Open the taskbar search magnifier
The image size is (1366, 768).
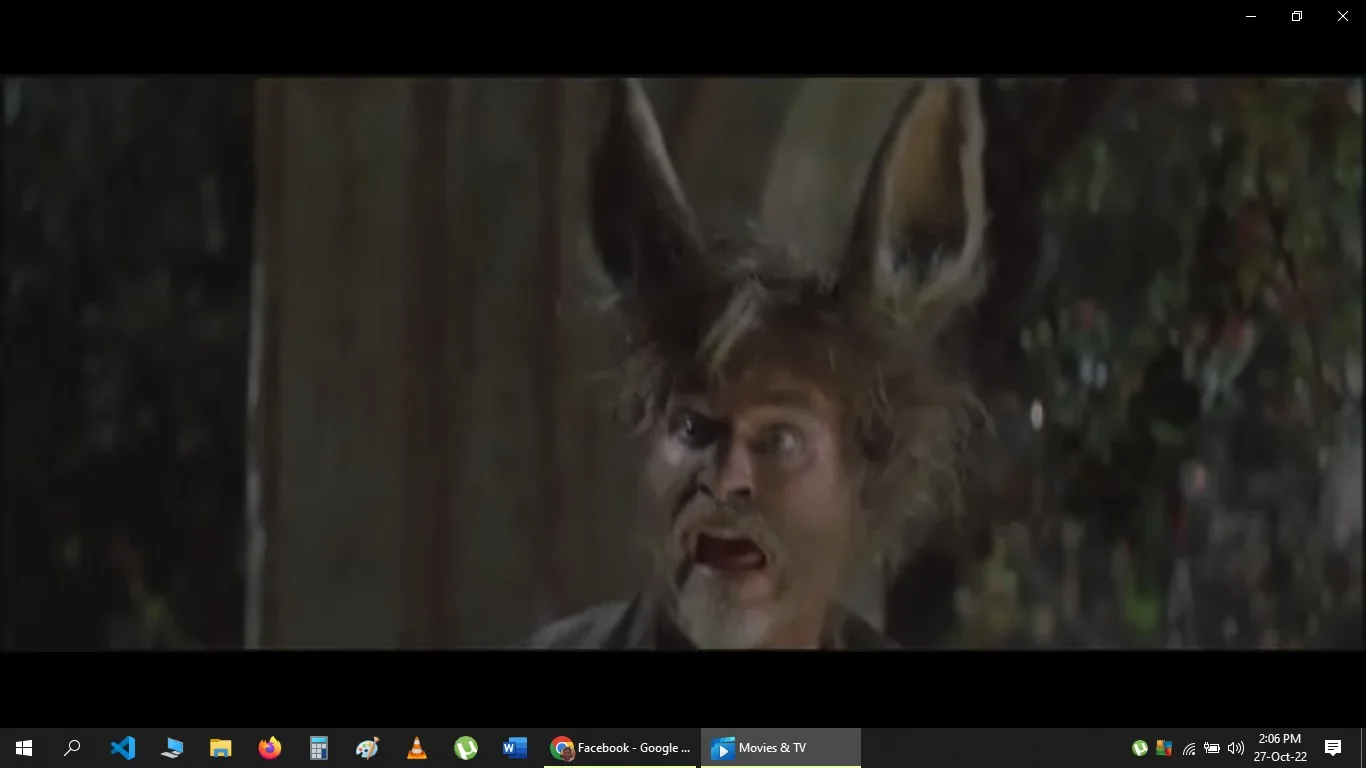72,748
